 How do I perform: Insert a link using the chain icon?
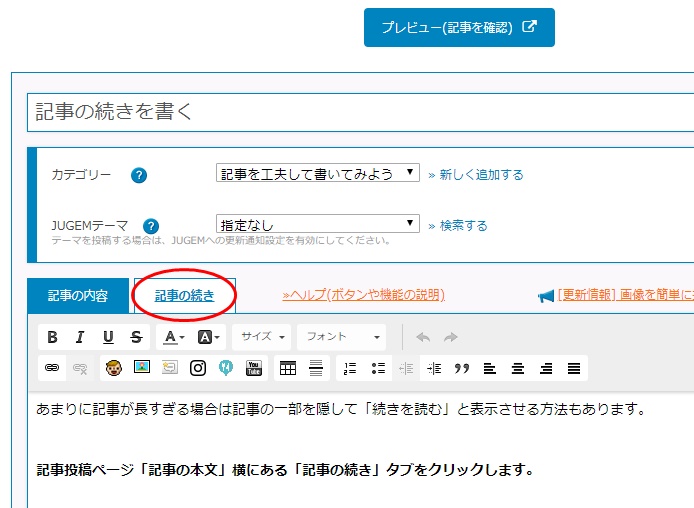(53, 368)
